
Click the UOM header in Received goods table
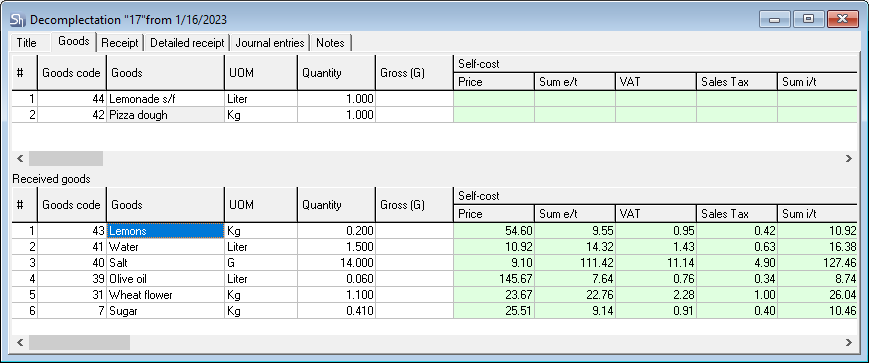pos(260,204)
